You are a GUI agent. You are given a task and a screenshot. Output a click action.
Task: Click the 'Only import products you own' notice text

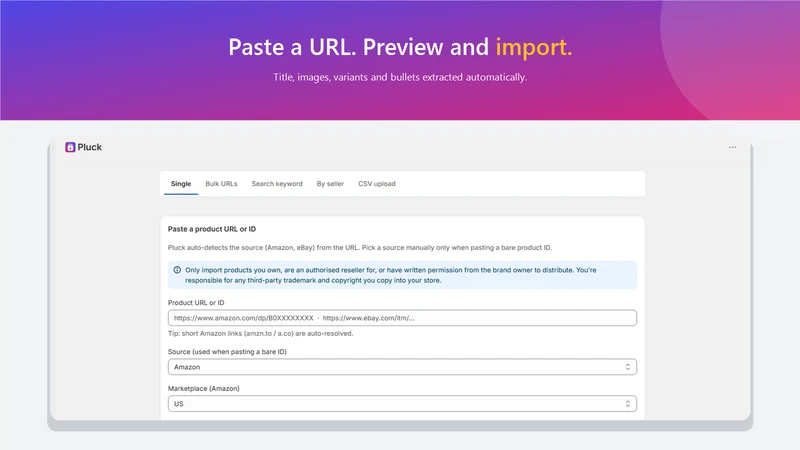click(x=390, y=275)
